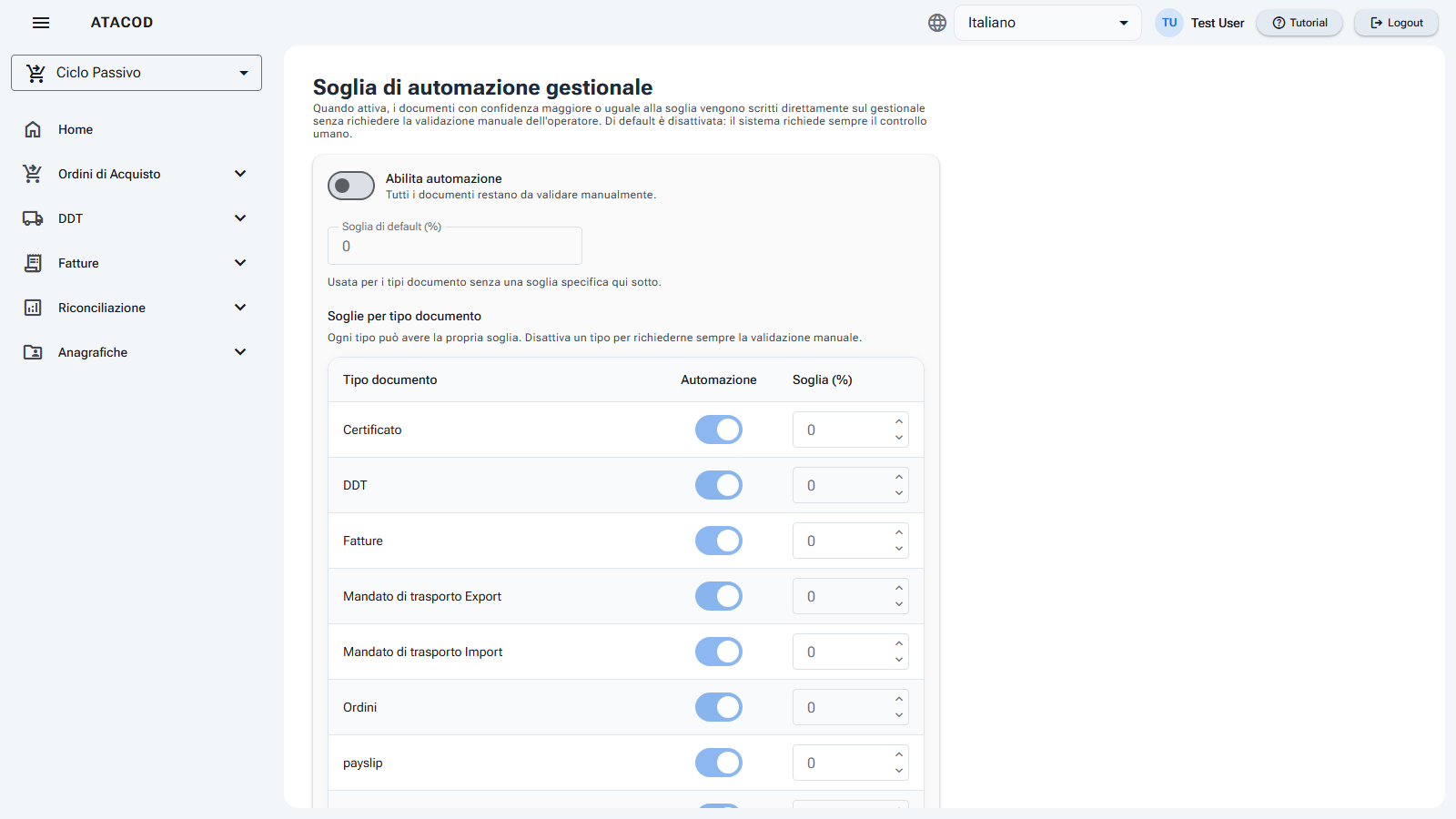Image resolution: width=1456 pixels, height=819 pixels.
Task: Select DDT in the sidebar menu
Action: 136,218
